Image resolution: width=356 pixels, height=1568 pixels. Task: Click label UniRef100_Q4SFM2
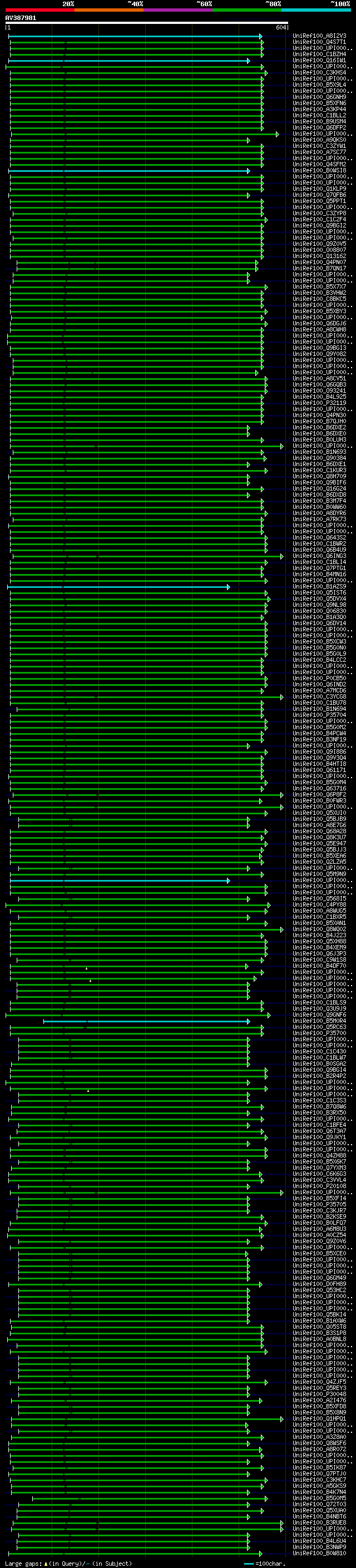tap(319, 164)
